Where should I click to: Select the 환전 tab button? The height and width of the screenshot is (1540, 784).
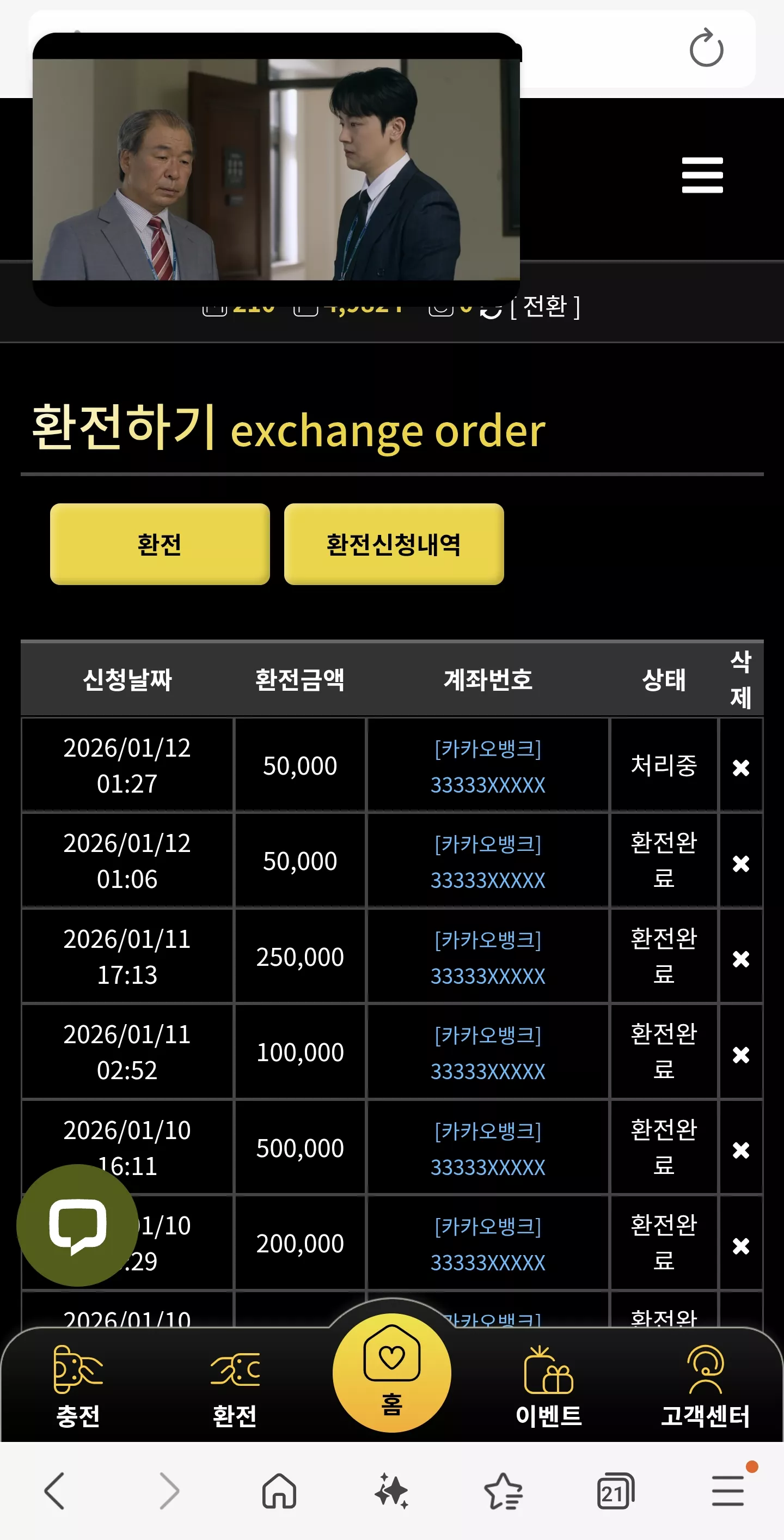pos(160,544)
